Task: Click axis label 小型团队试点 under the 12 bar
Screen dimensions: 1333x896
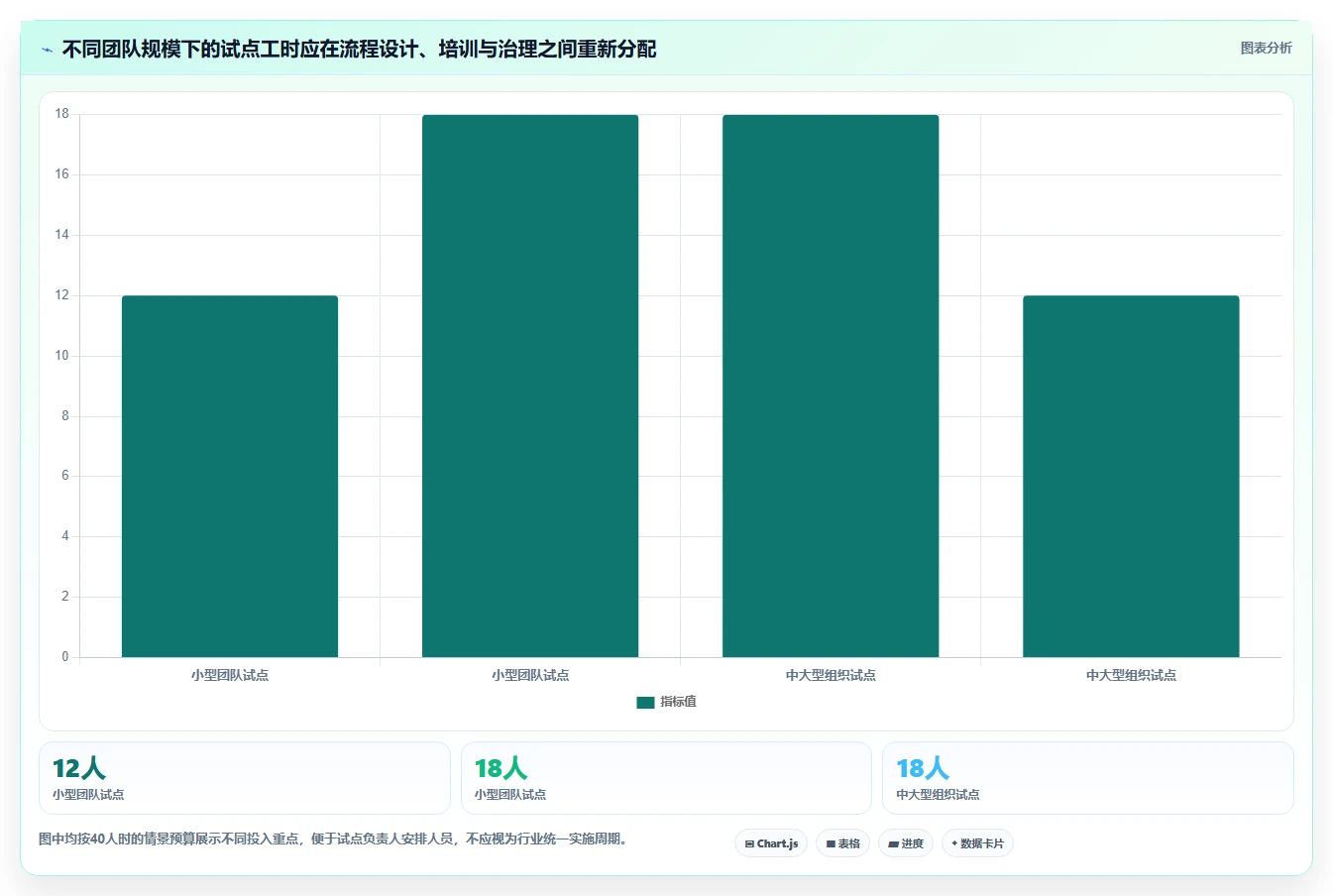Action: tap(230, 675)
